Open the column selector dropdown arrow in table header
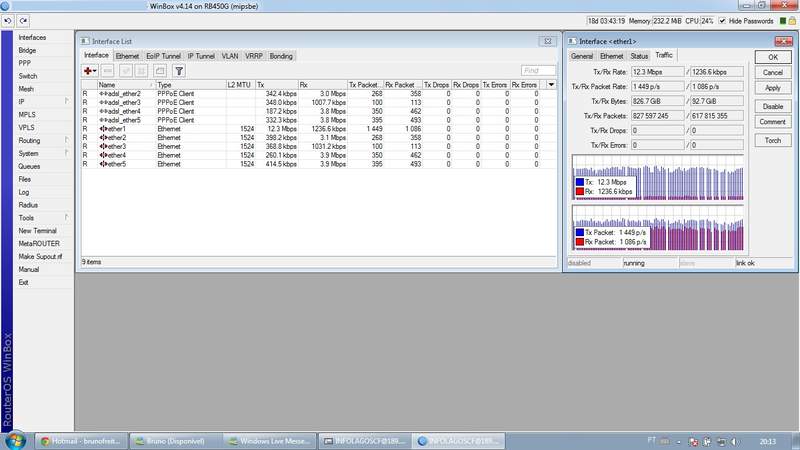Screen dimensions: 800x450 click(551, 85)
